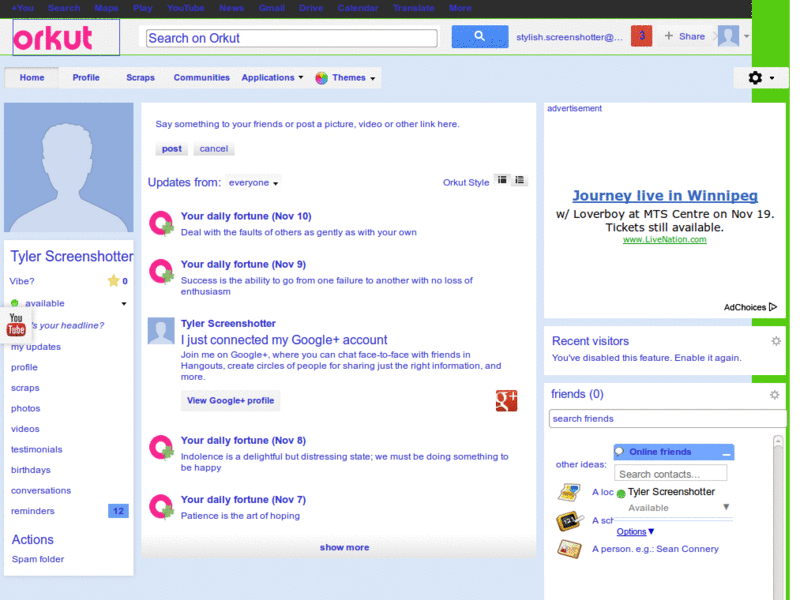The width and height of the screenshot is (800, 600).
Task: Click the Search contacts chat field
Action: tap(670, 474)
